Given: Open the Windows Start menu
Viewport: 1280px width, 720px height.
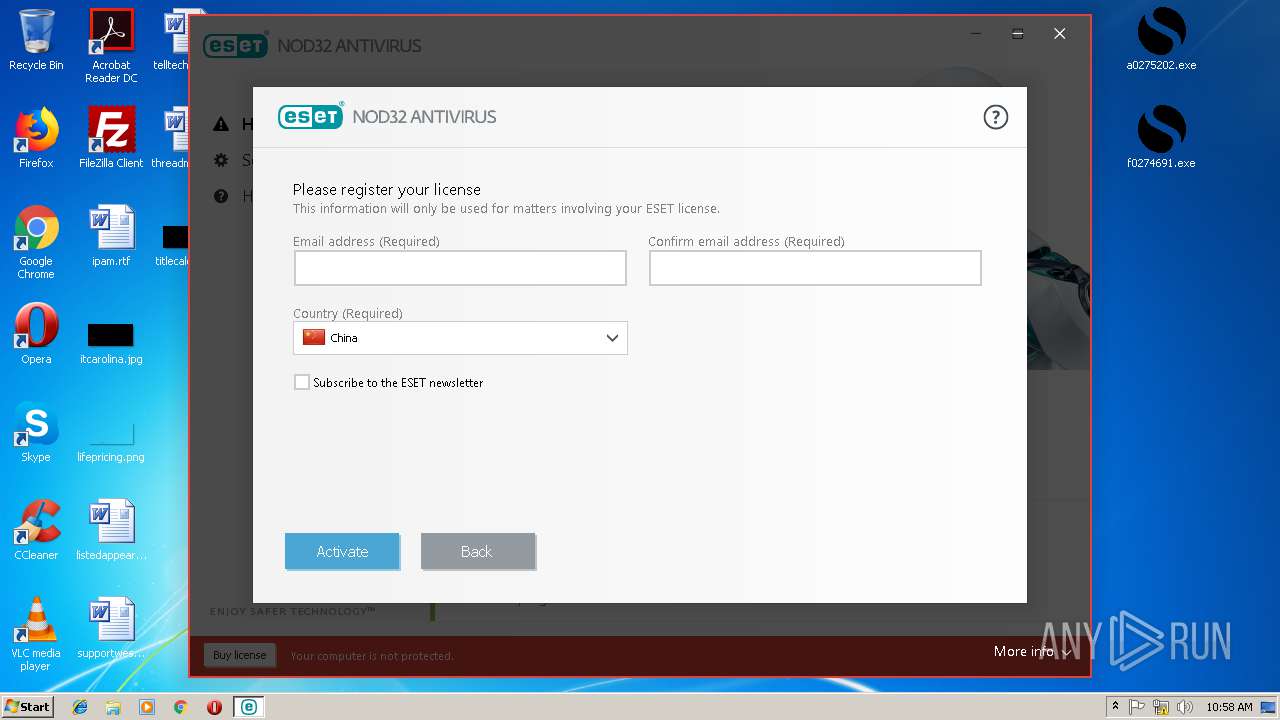Looking at the screenshot, I should click(27, 707).
